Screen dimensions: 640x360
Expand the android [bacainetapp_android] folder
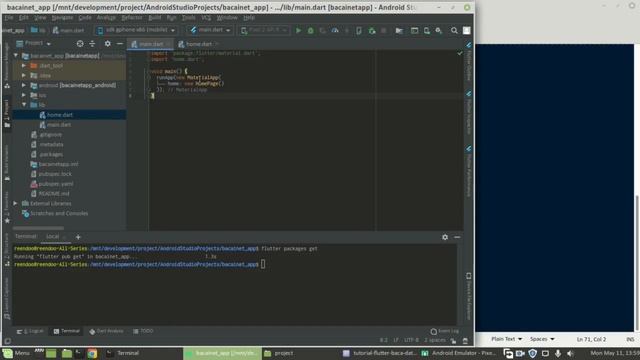click(x=24, y=85)
